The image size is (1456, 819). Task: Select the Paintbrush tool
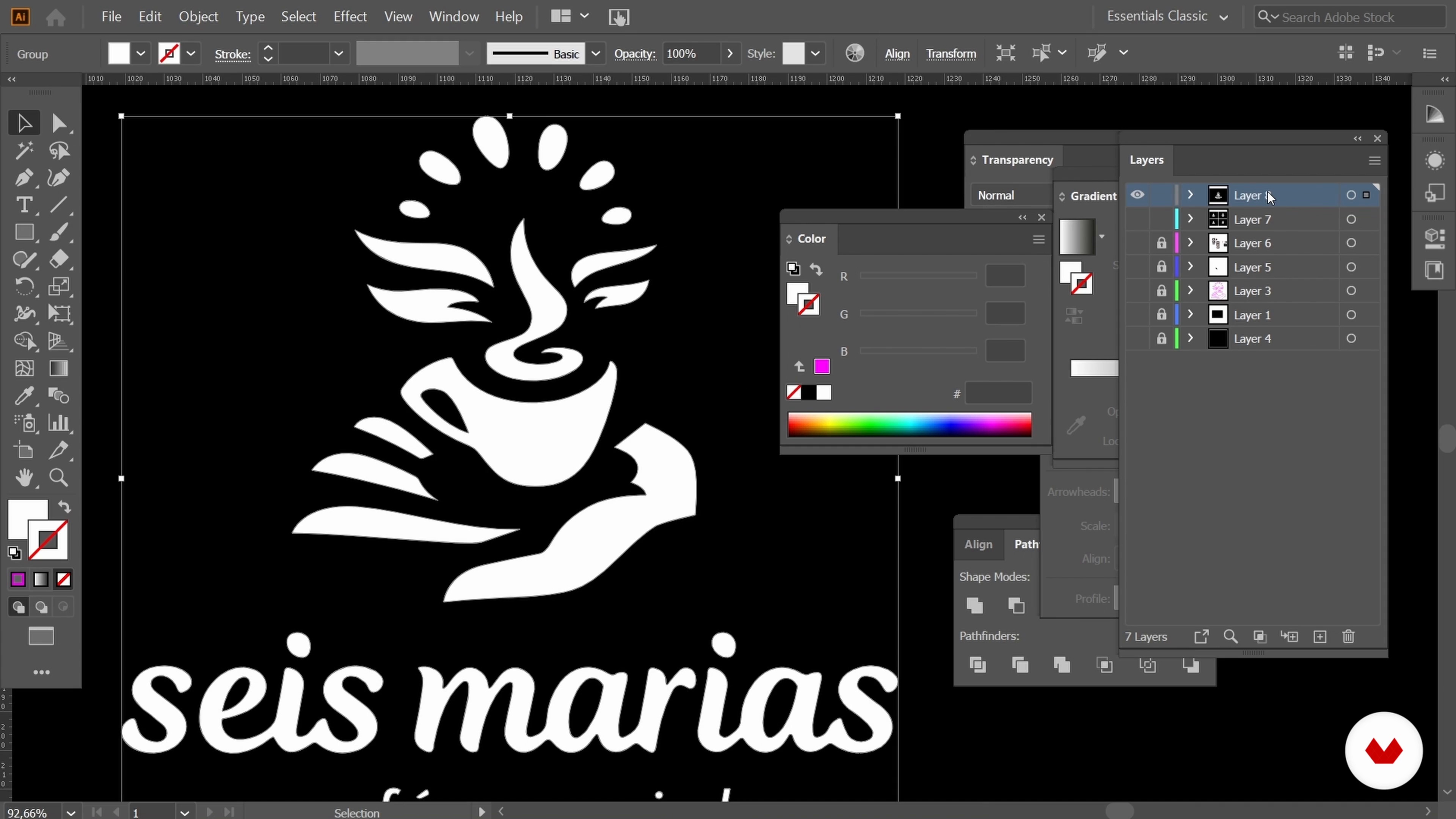tap(59, 232)
